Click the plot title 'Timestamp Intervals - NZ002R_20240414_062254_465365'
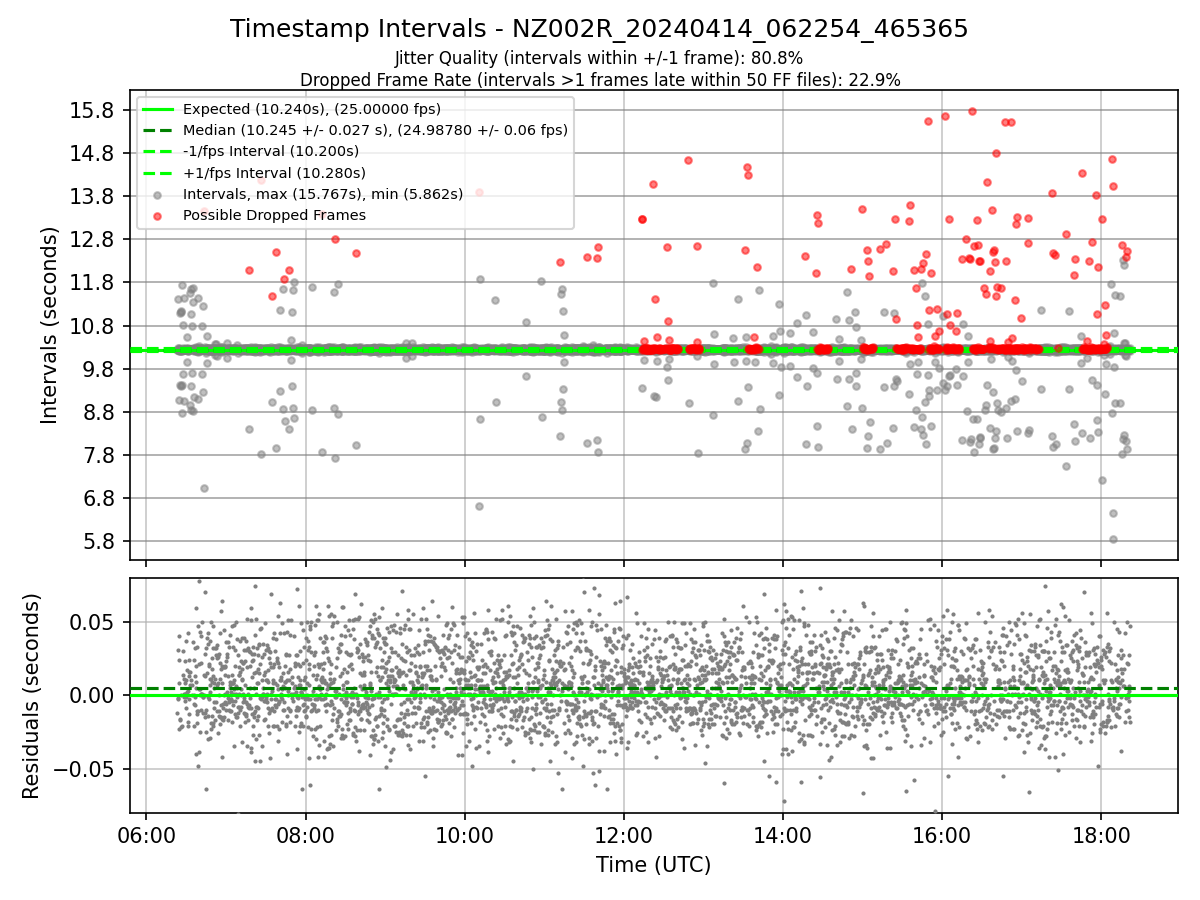The height and width of the screenshot is (900, 1200). coord(599,29)
